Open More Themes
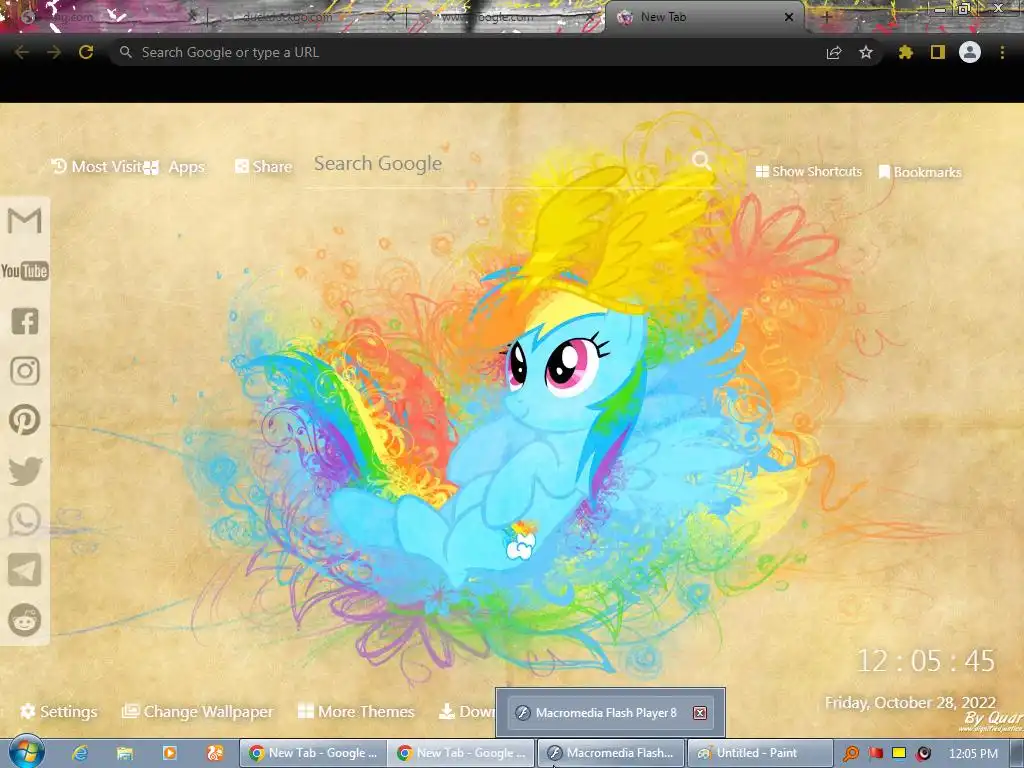The image size is (1024, 768). tap(357, 711)
